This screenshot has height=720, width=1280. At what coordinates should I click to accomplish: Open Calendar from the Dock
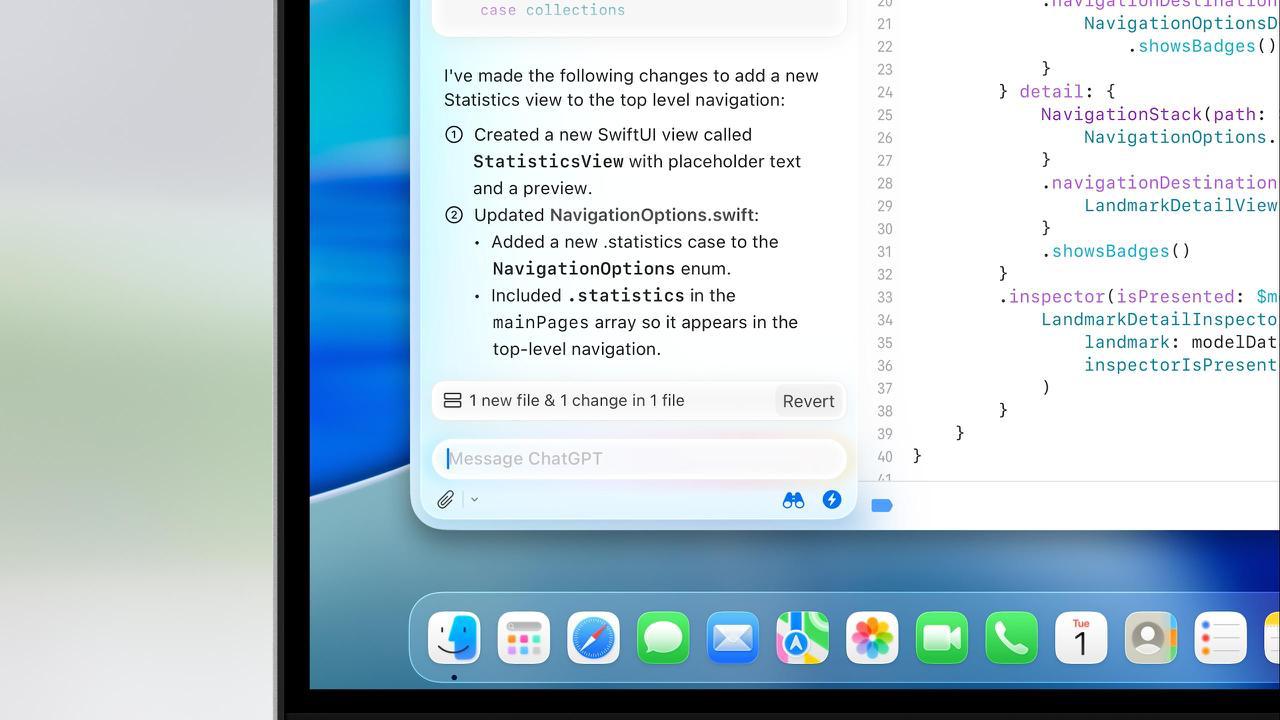click(x=1081, y=638)
